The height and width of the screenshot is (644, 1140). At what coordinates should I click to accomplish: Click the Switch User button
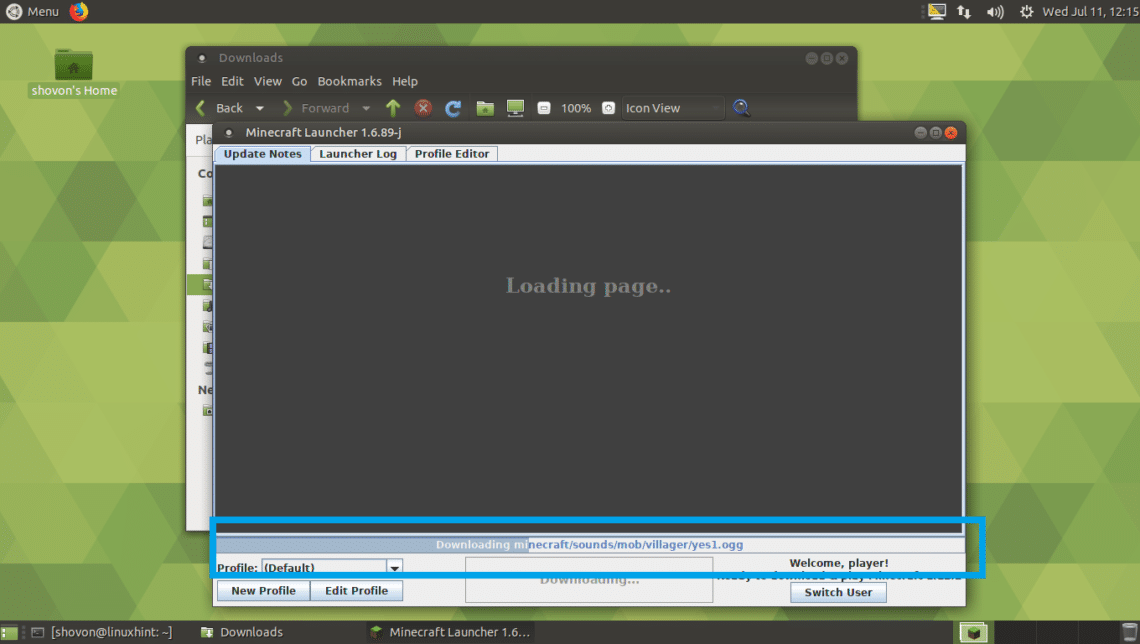838,592
